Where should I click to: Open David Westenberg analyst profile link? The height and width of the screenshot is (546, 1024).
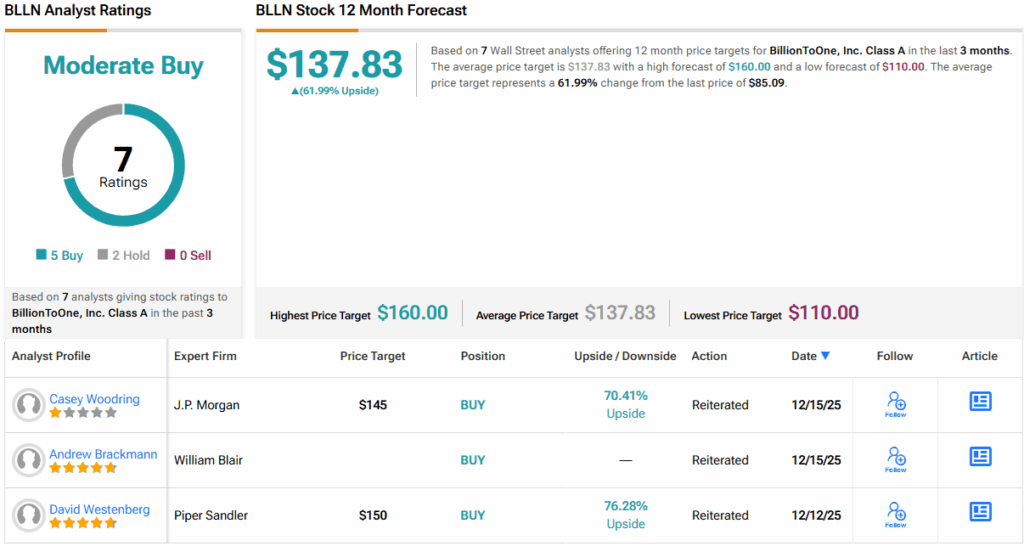100,509
